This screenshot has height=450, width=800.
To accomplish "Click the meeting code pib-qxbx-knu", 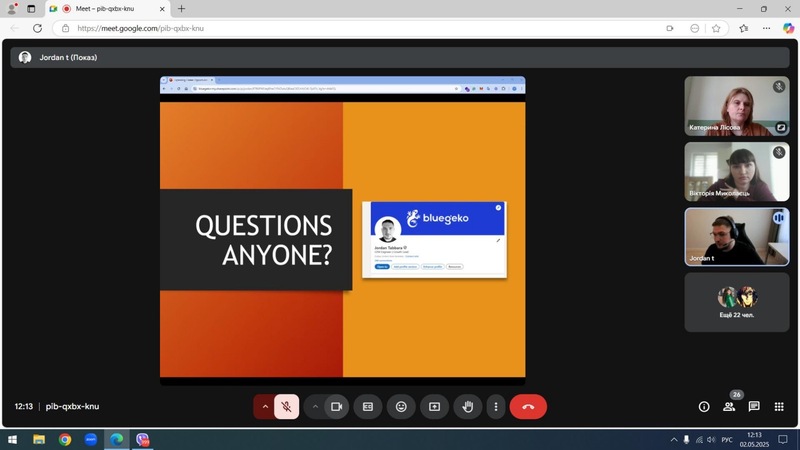I will [x=72, y=407].
